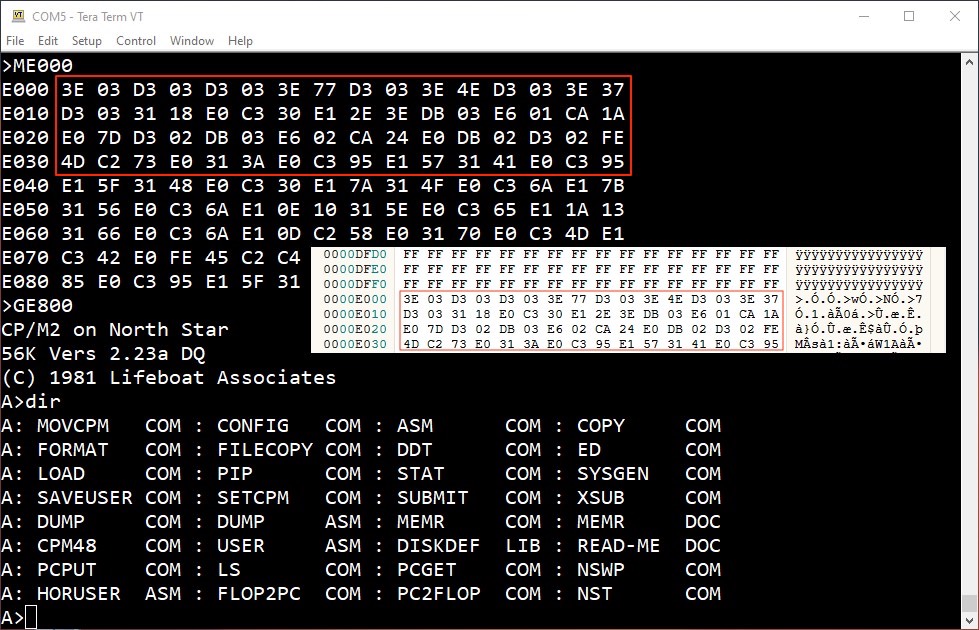Minimize the Tera Term window
Image resolution: width=979 pixels, height=630 pixels.
tap(862, 16)
